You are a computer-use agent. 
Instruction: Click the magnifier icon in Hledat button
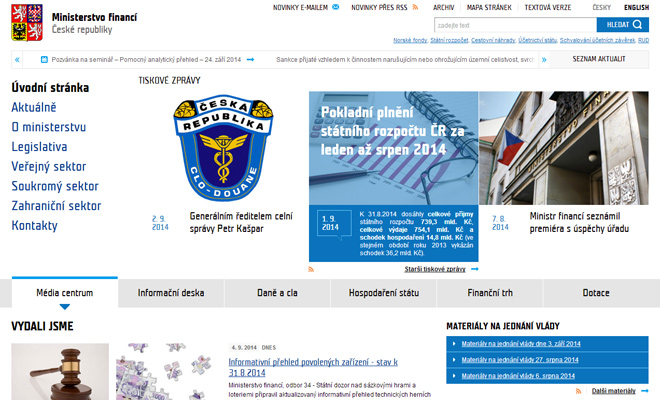click(x=637, y=25)
